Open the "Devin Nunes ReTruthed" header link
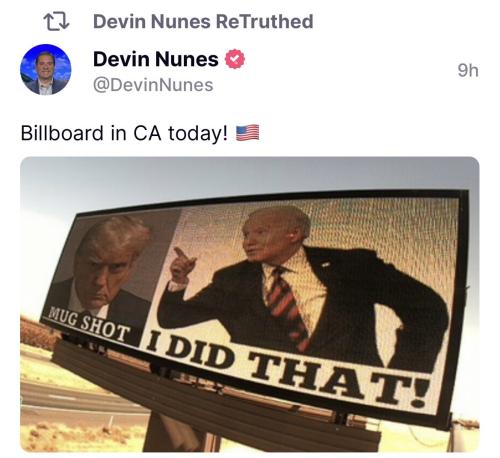This screenshot has width=500, height=458. [x=203, y=22]
